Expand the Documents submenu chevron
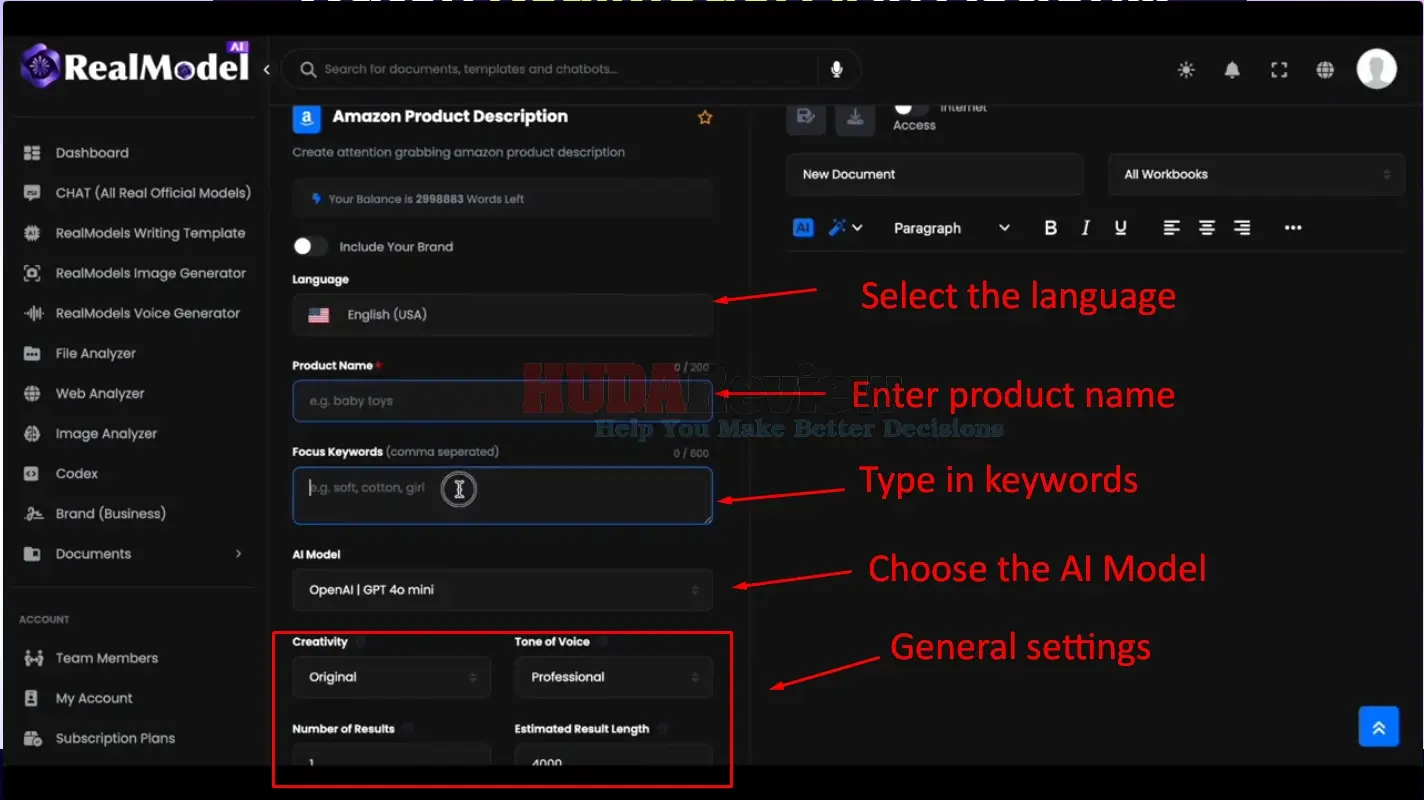 (238, 553)
